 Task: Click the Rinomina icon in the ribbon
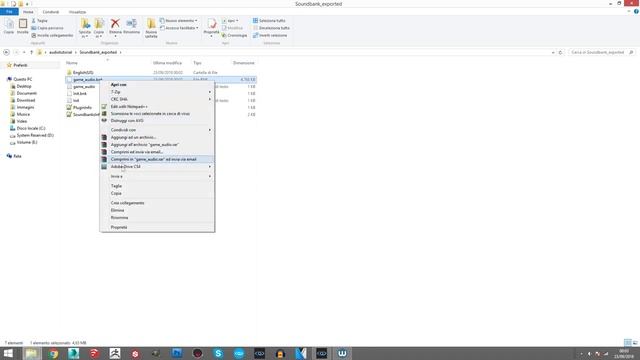(131, 26)
